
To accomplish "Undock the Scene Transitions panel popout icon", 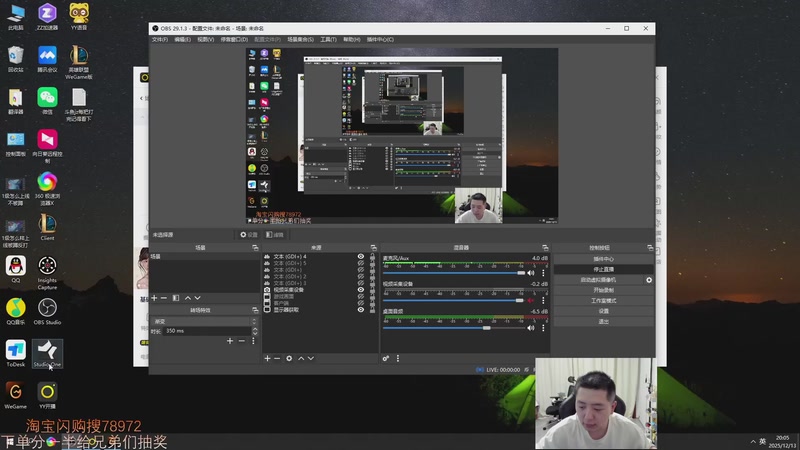I will tap(255, 310).
